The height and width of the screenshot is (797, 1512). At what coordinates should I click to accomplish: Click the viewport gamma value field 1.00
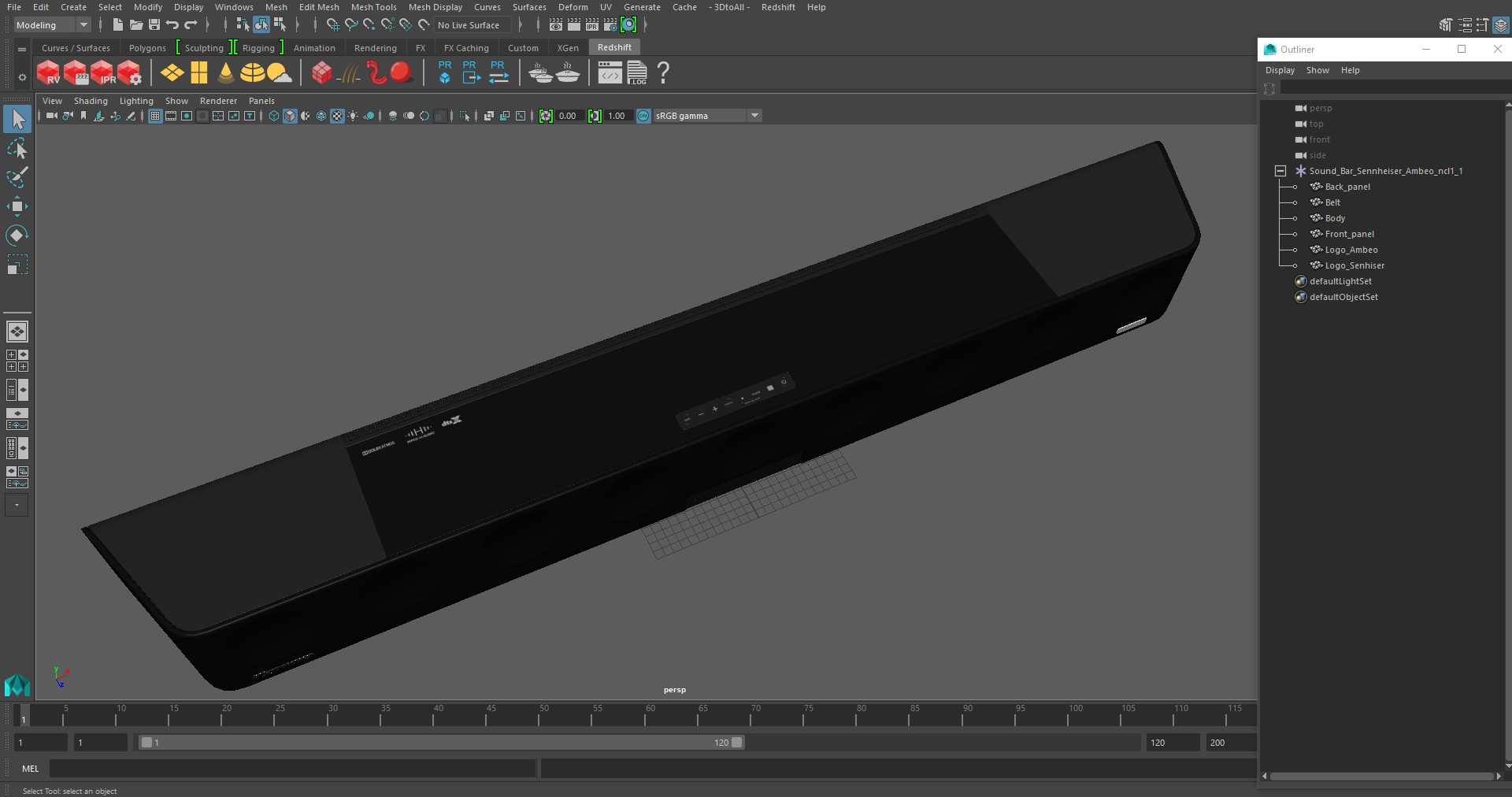(617, 116)
